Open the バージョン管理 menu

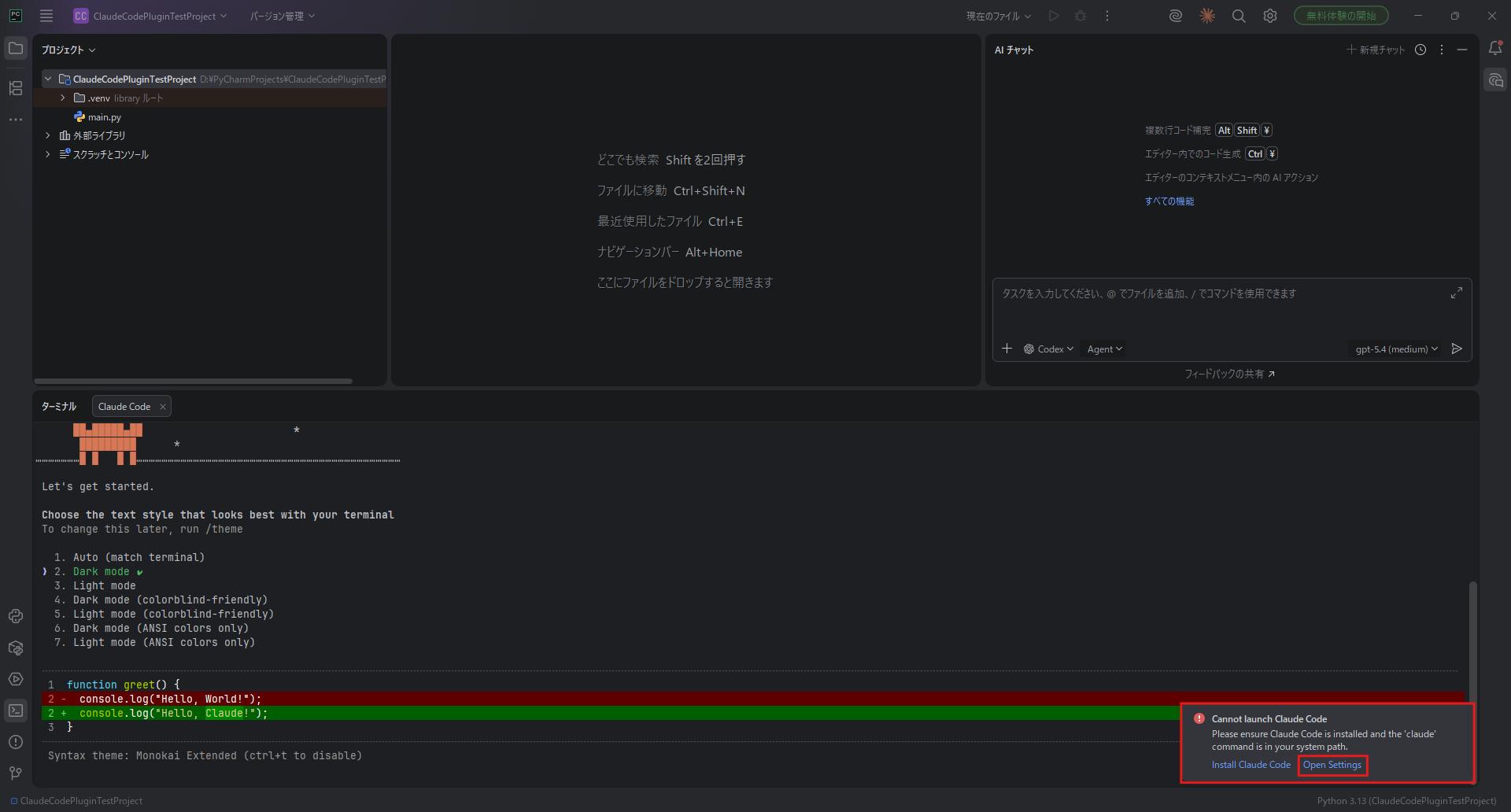coord(282,16)
